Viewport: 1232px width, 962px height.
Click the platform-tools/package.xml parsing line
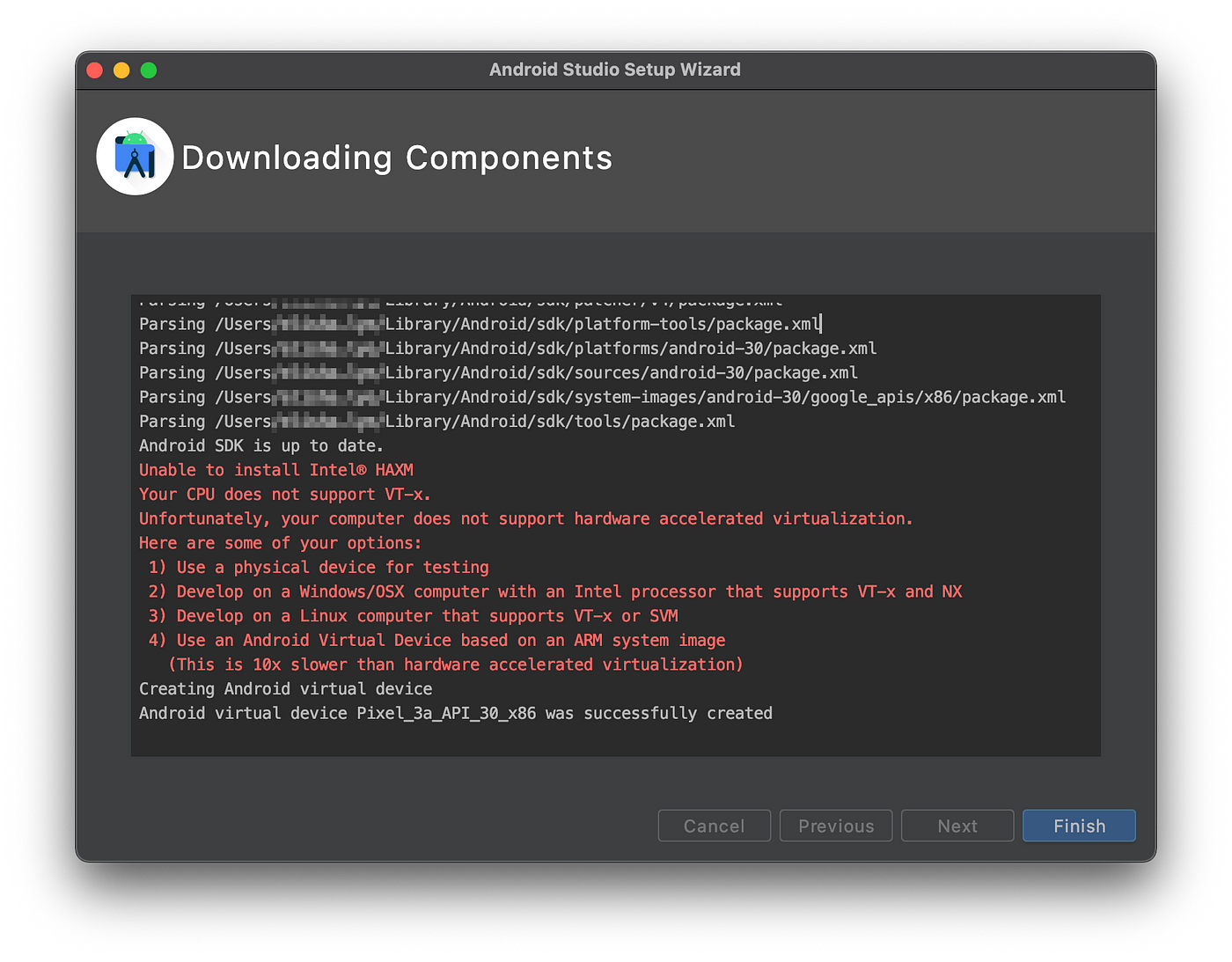coord(480,325)
